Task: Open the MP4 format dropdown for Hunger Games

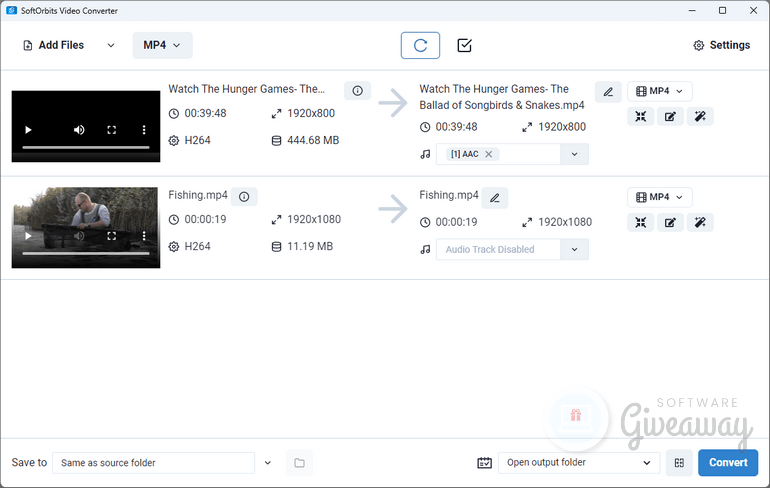Action: (x=660, y=91)
